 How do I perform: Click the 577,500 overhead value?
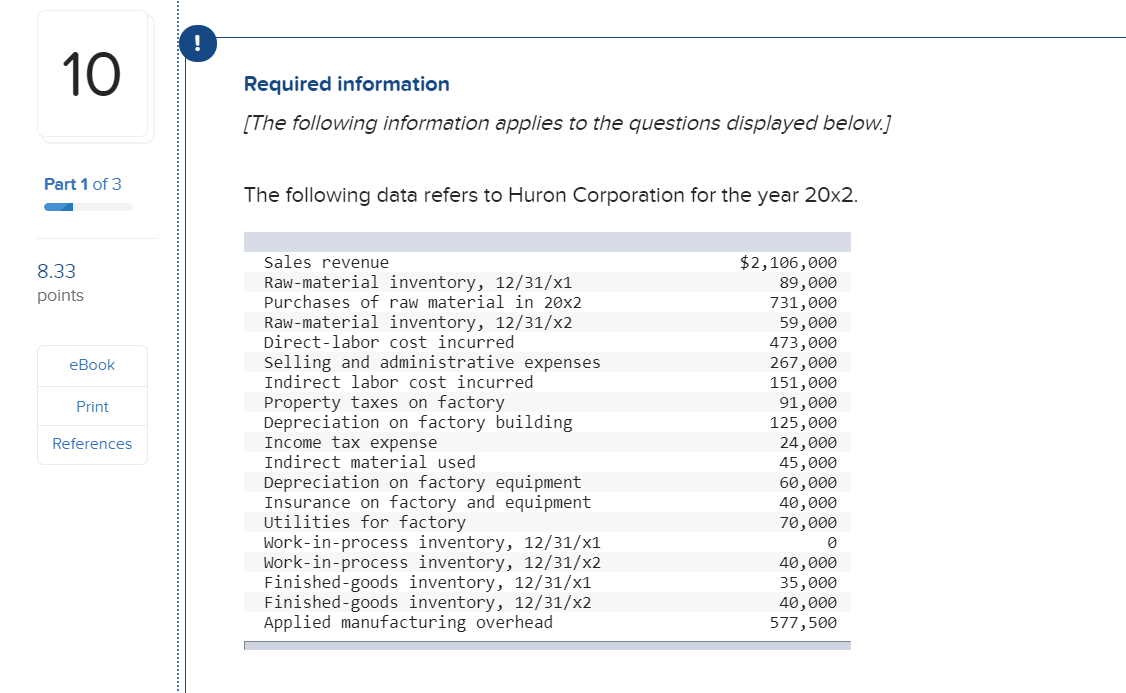click(x=803, y=623)
